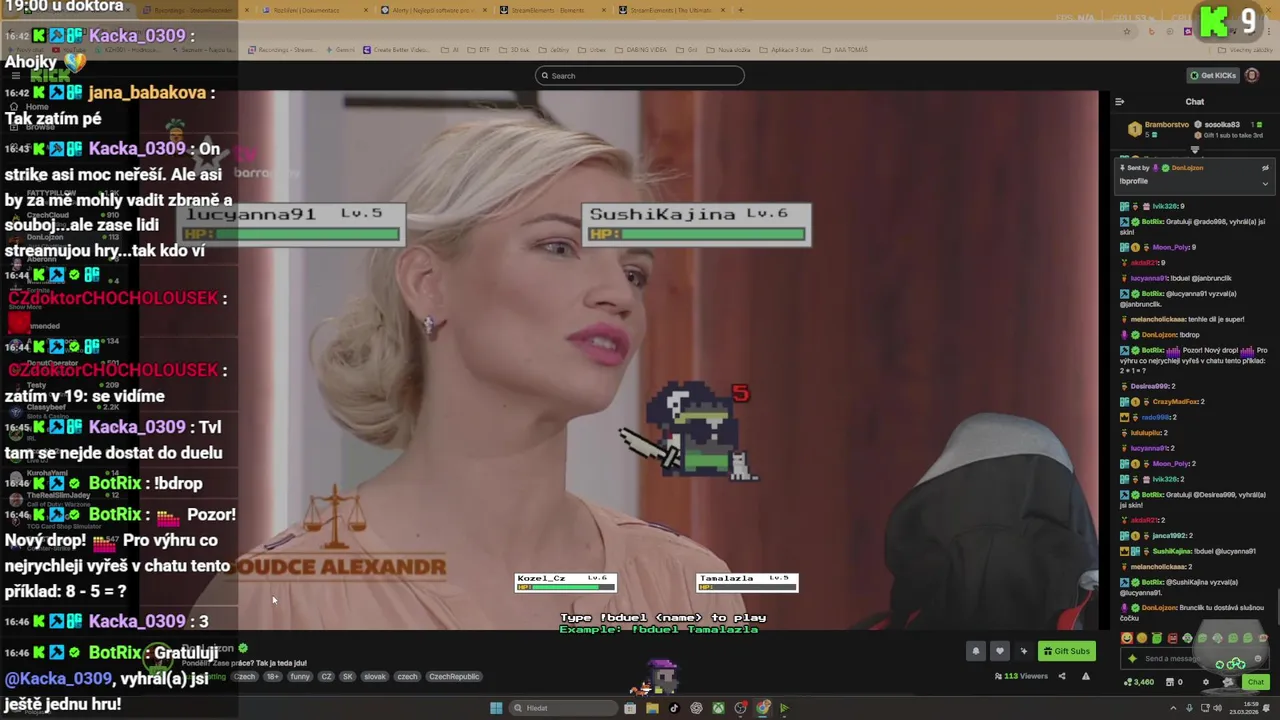Unpin the pinned message icon

click(x=1265, y=168)
